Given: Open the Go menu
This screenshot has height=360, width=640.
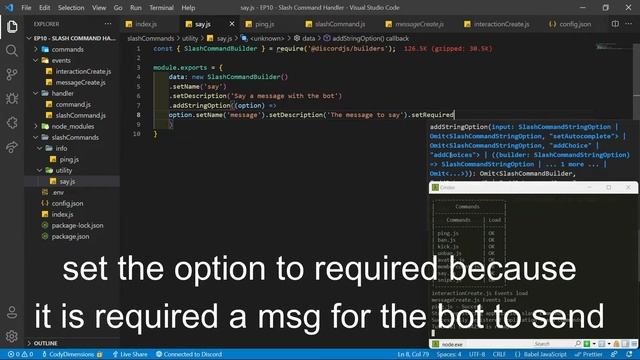Looking at the screenshot, I should click(118, 8).
